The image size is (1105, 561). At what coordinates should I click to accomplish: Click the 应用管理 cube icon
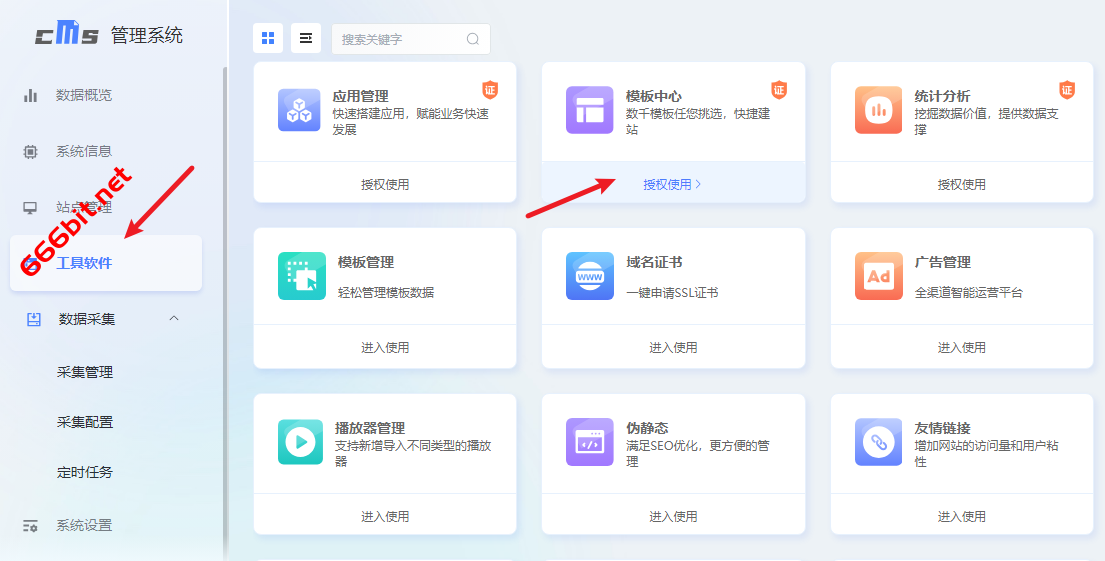[x=299, y=110]
